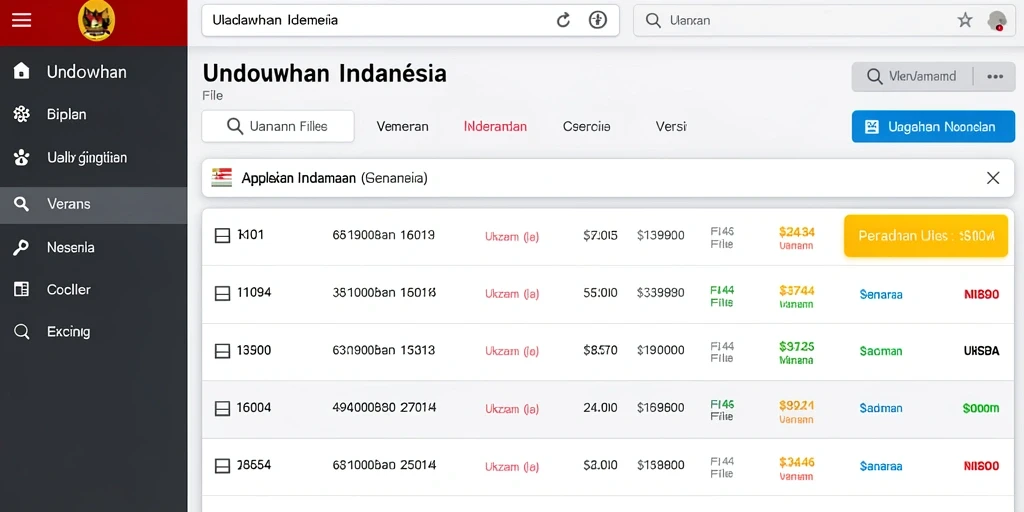Focus the Ulanxan search field
The image size is (1024, 512).
[825, 20]
